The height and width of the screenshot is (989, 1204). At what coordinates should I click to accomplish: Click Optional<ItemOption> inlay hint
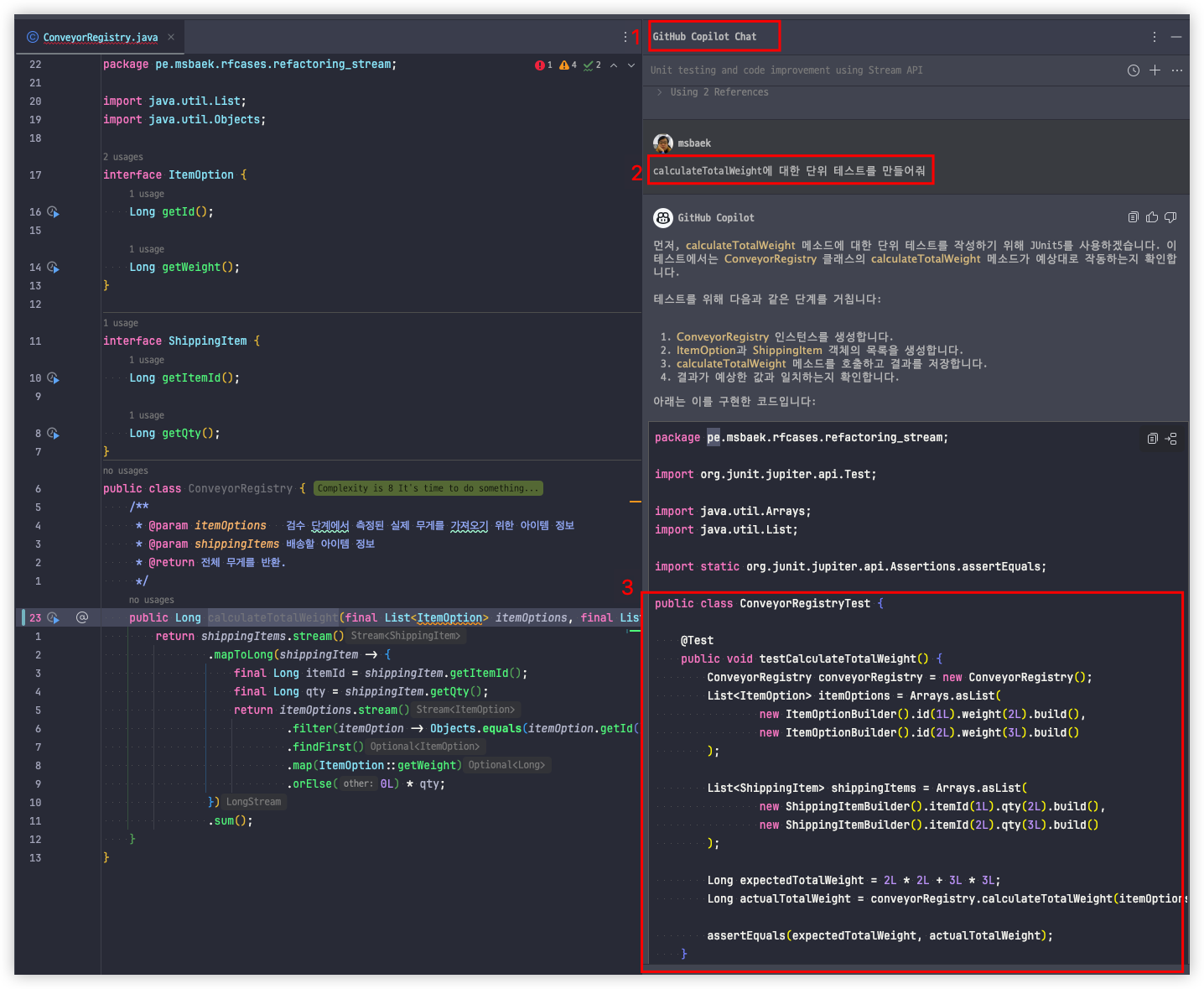[425, 747]
